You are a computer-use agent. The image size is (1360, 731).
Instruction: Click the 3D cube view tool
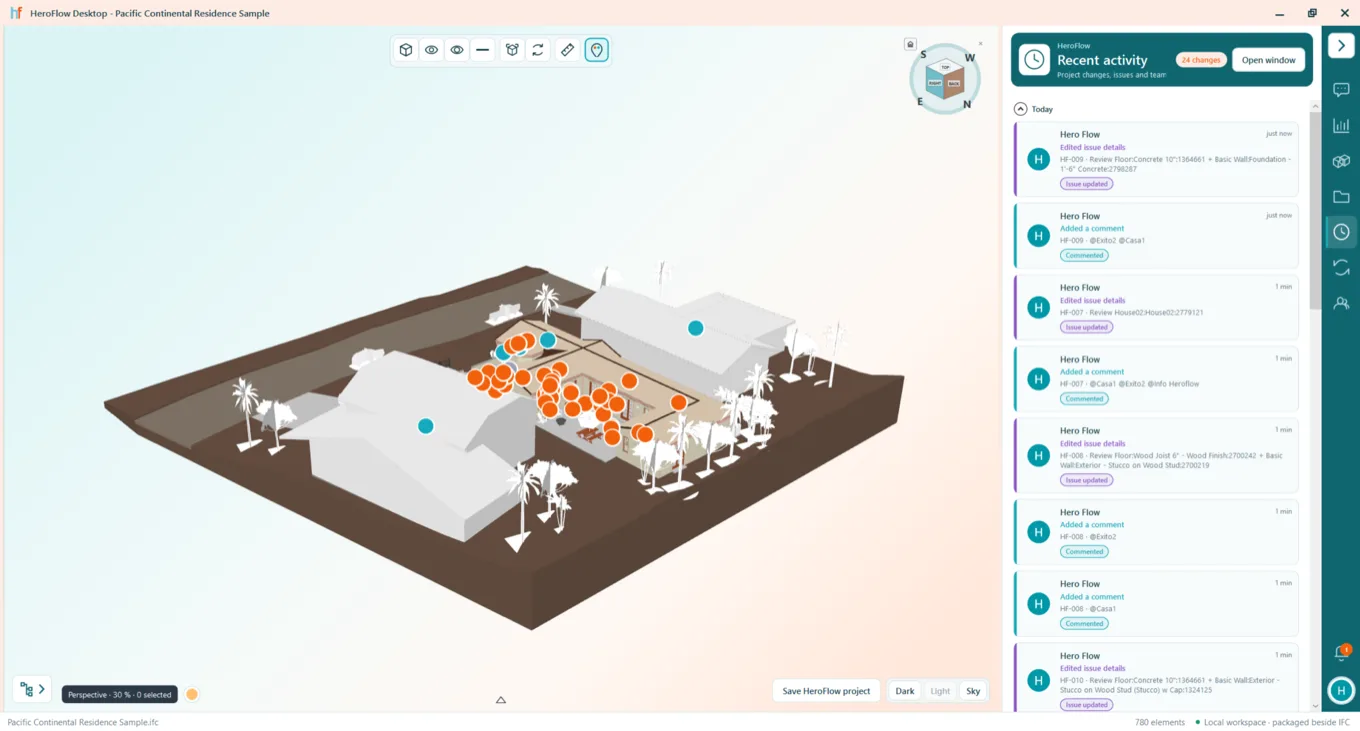click(406, 50)
